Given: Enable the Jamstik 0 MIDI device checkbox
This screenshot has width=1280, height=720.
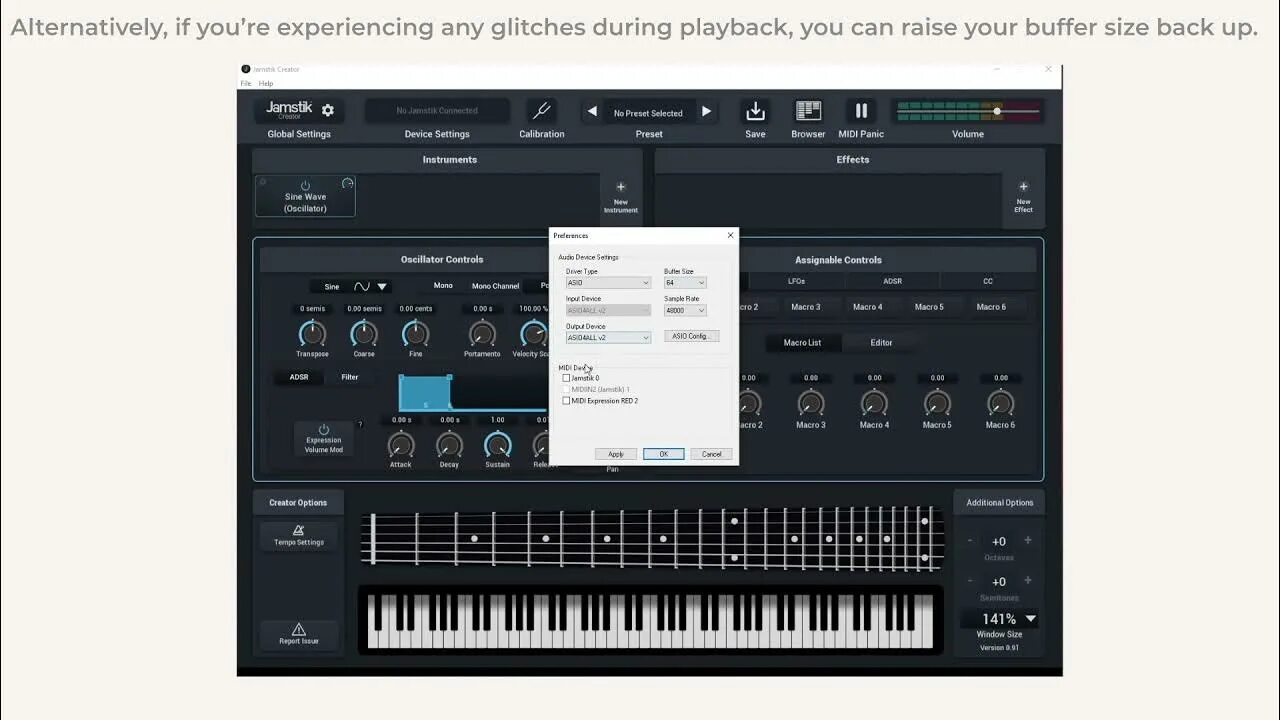Looking at the screenshot, I should [566, 378].
